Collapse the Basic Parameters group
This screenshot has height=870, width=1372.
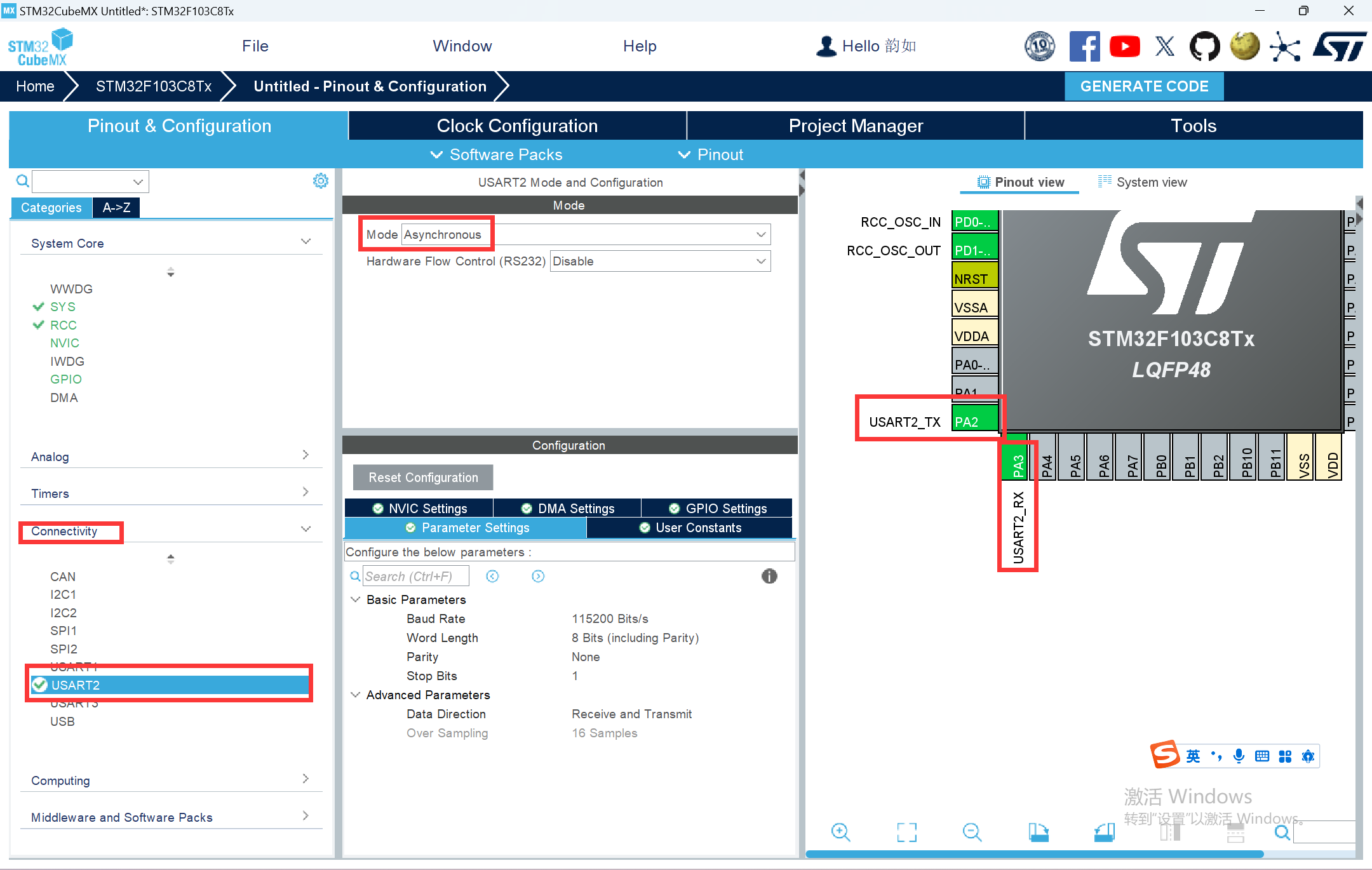356,599
